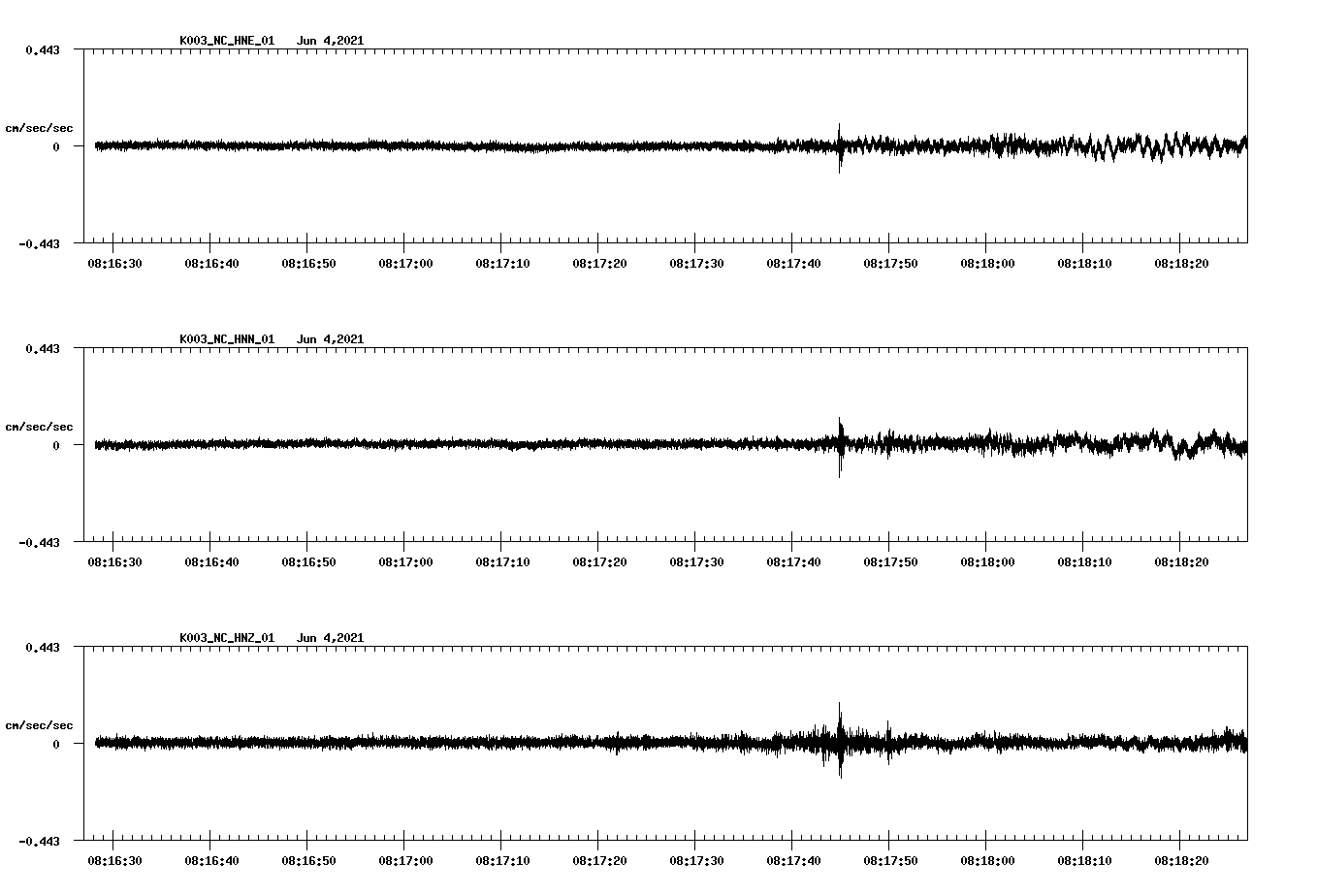Click the 08:17:20 label under the HNE plot
Viewport: 1317px width, 896px height.
pyautogui.click(x=599, y=263)
